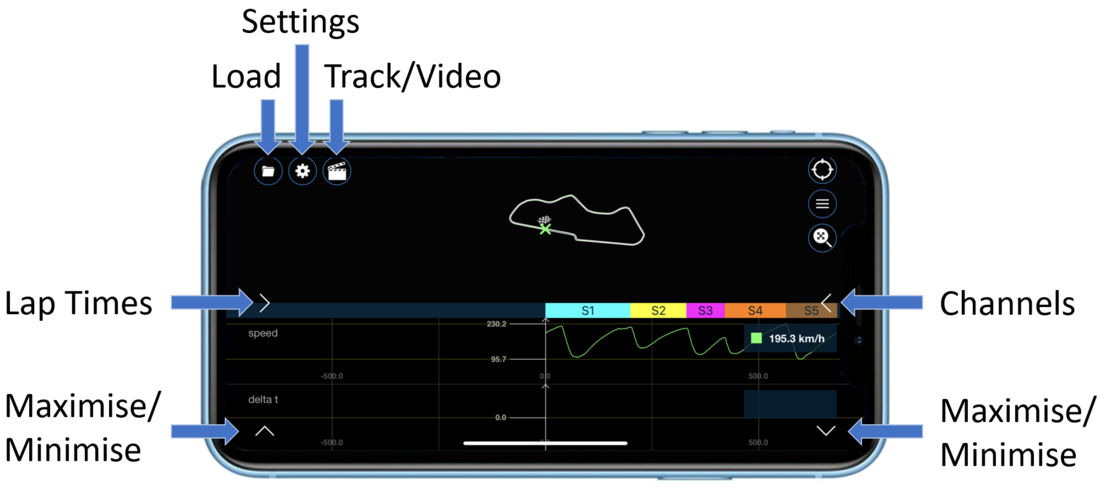Switch Track/Video with the clapperboard icon
This screenshot has height=498, width=1100.
click(x=337, y=170)
